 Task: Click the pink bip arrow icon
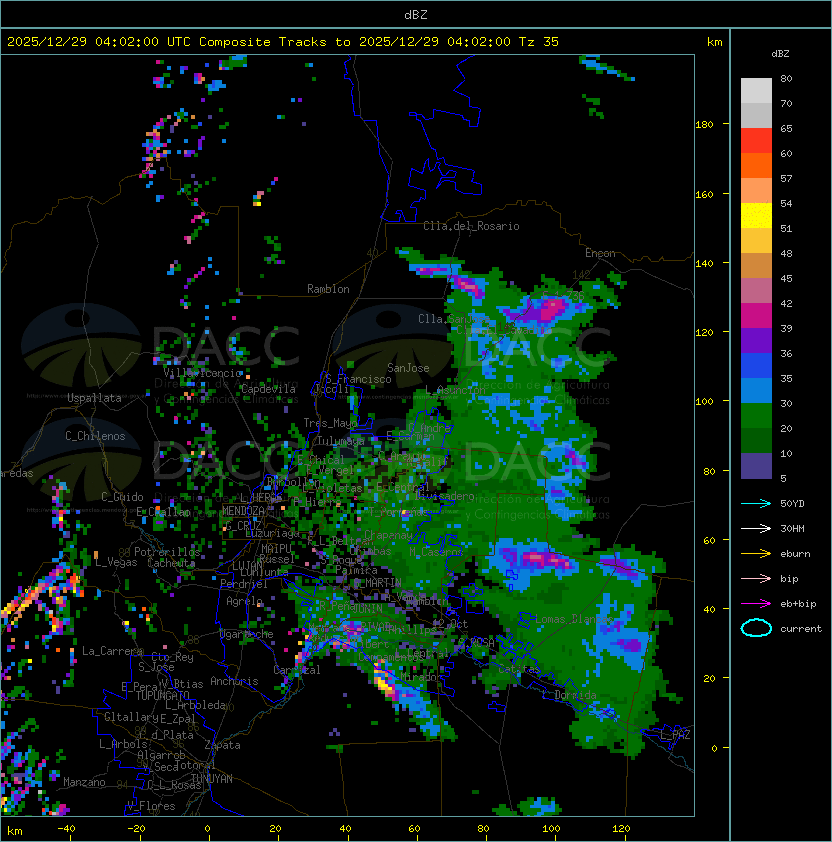click(756, 578)
